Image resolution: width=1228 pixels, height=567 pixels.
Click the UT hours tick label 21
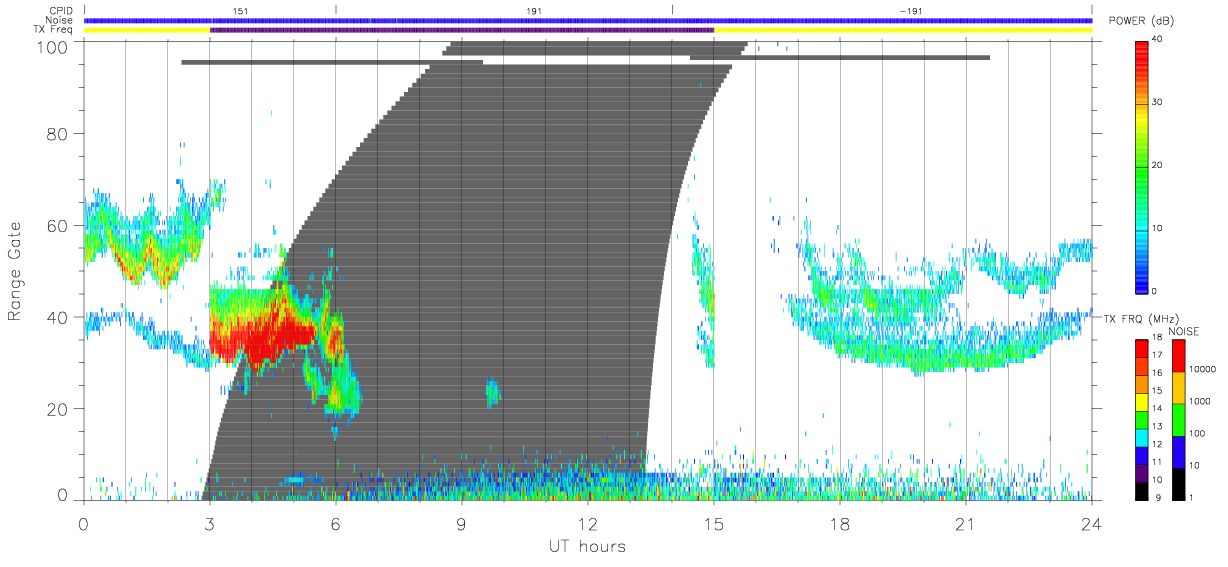click(965, 523)
